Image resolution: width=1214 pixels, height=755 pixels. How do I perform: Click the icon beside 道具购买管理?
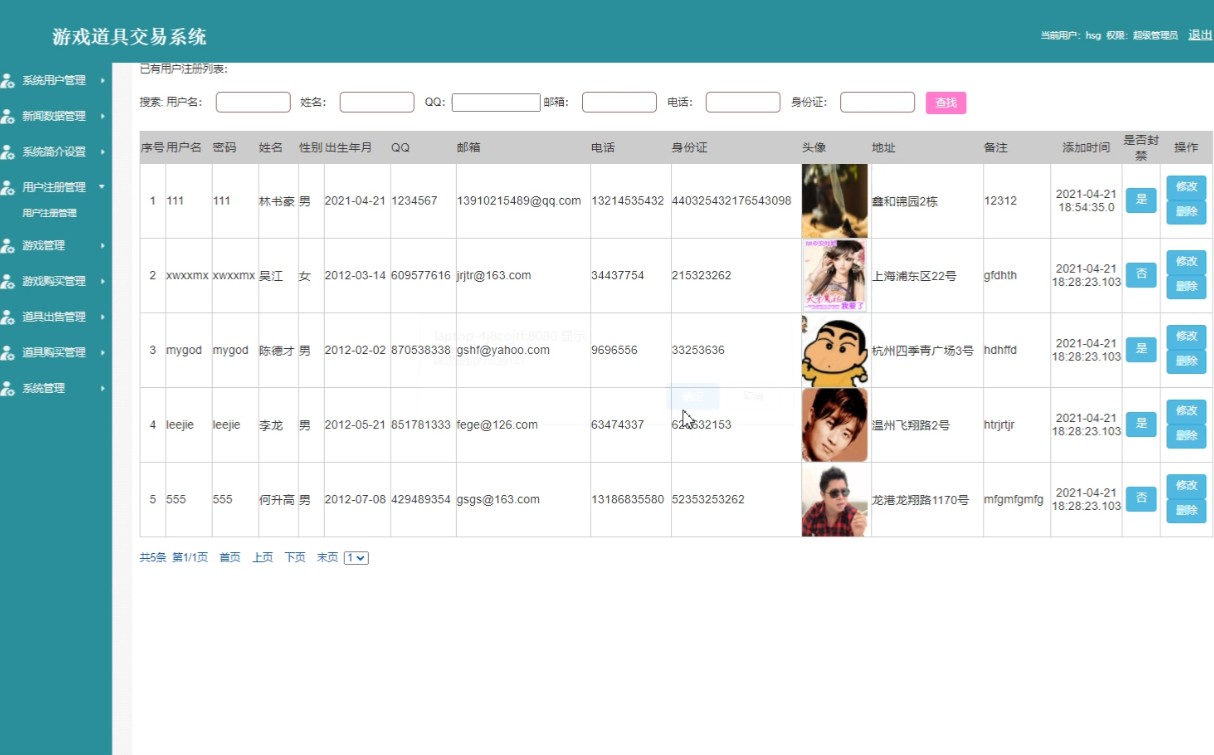(8, 353)
